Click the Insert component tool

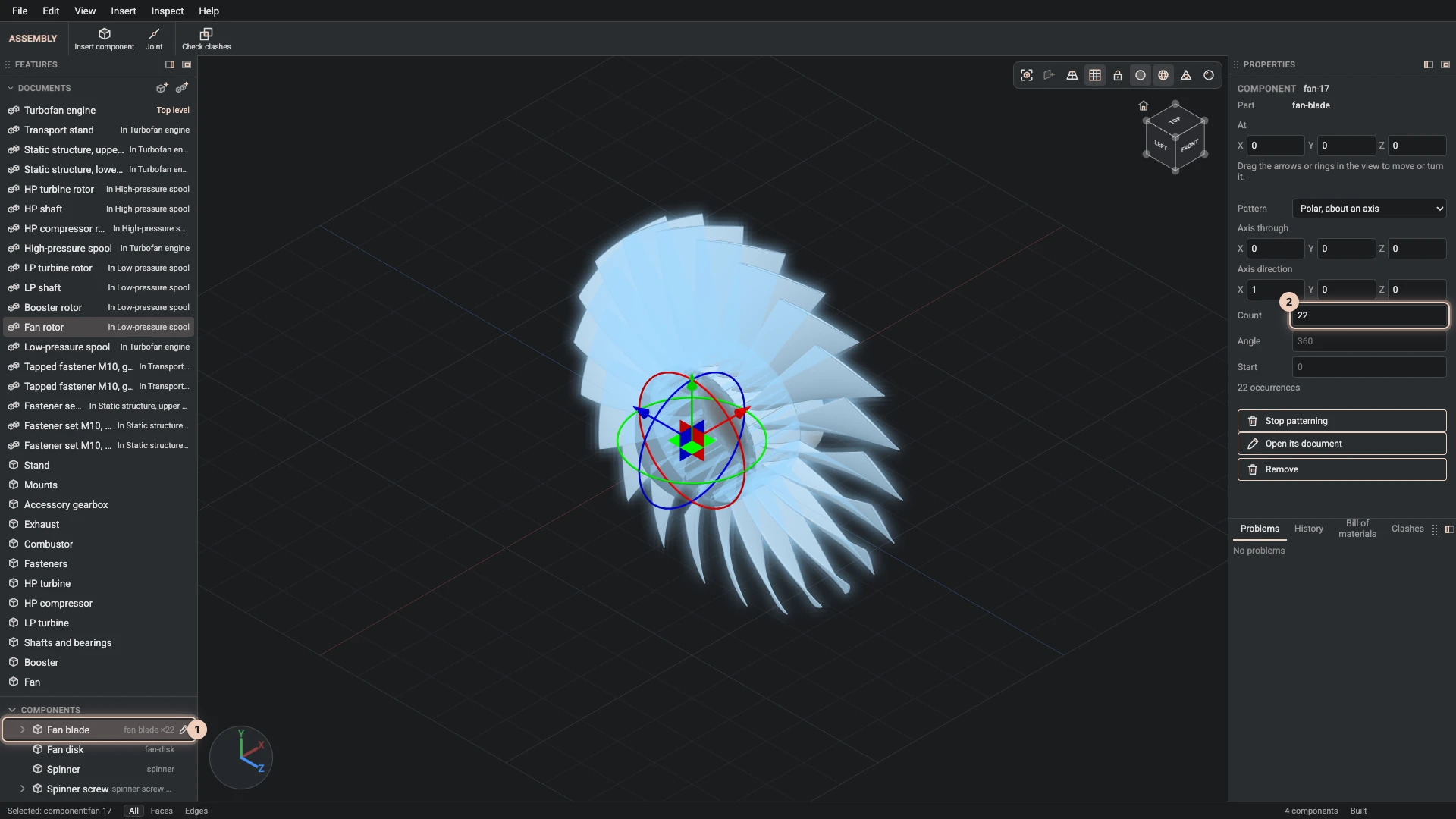click(104, 39)
